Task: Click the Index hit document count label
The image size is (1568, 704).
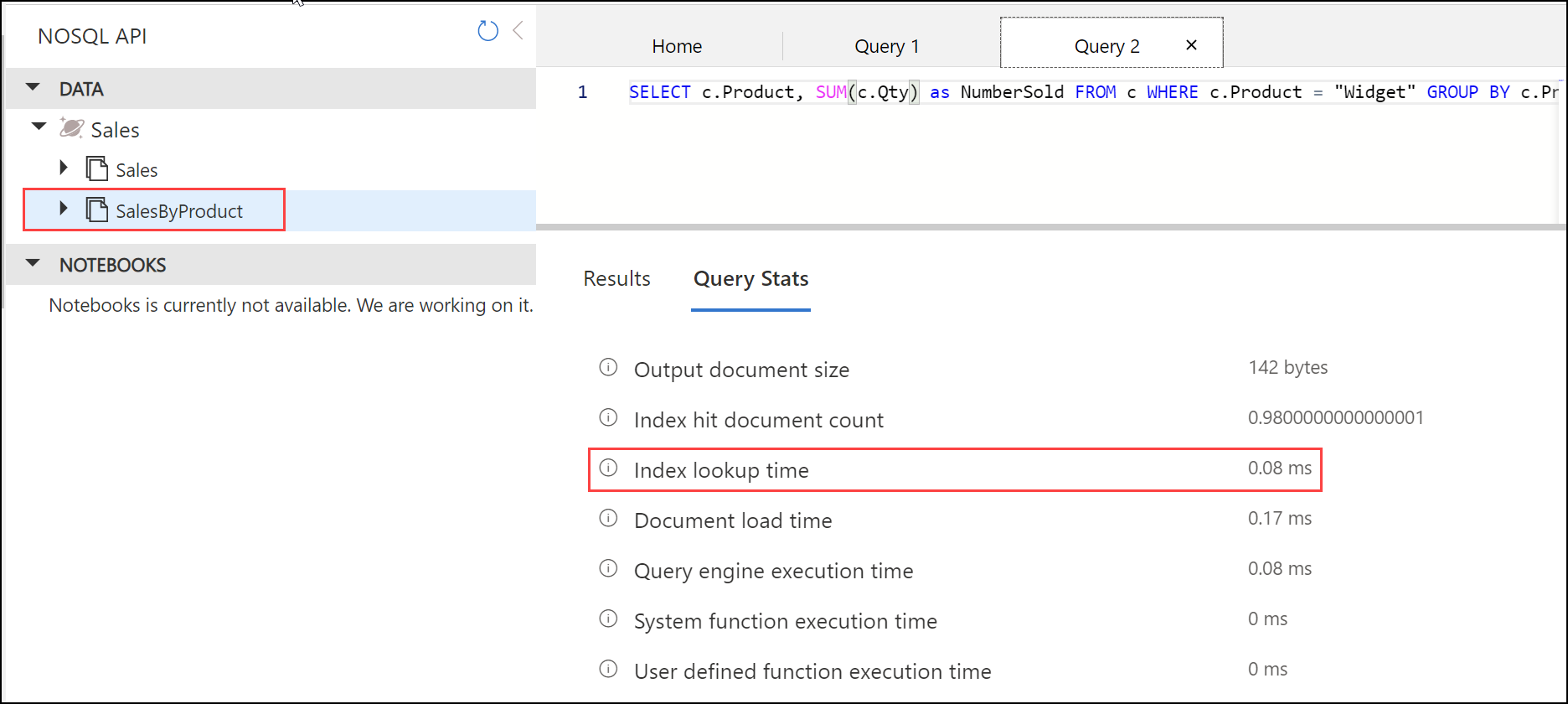Action: (x=758, y=420)
